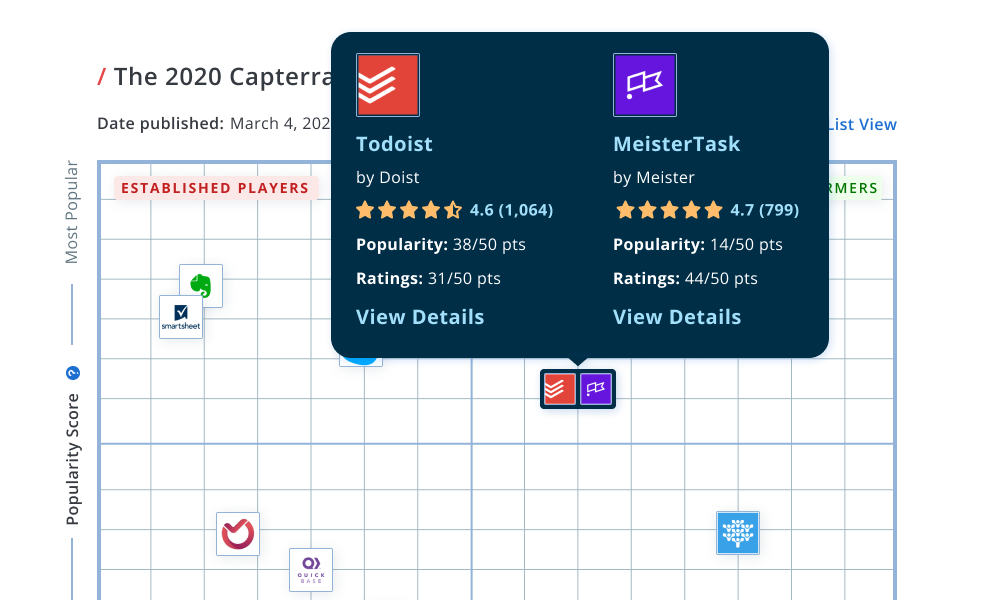
Task: Select the red circular checkmark logo
Action: (238, 534)
